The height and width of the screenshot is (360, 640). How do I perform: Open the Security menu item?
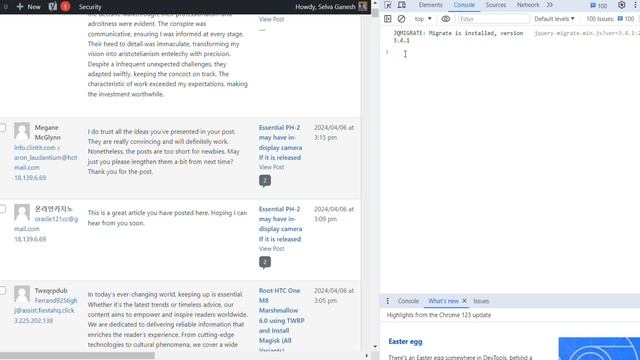[x=90, y=7]
